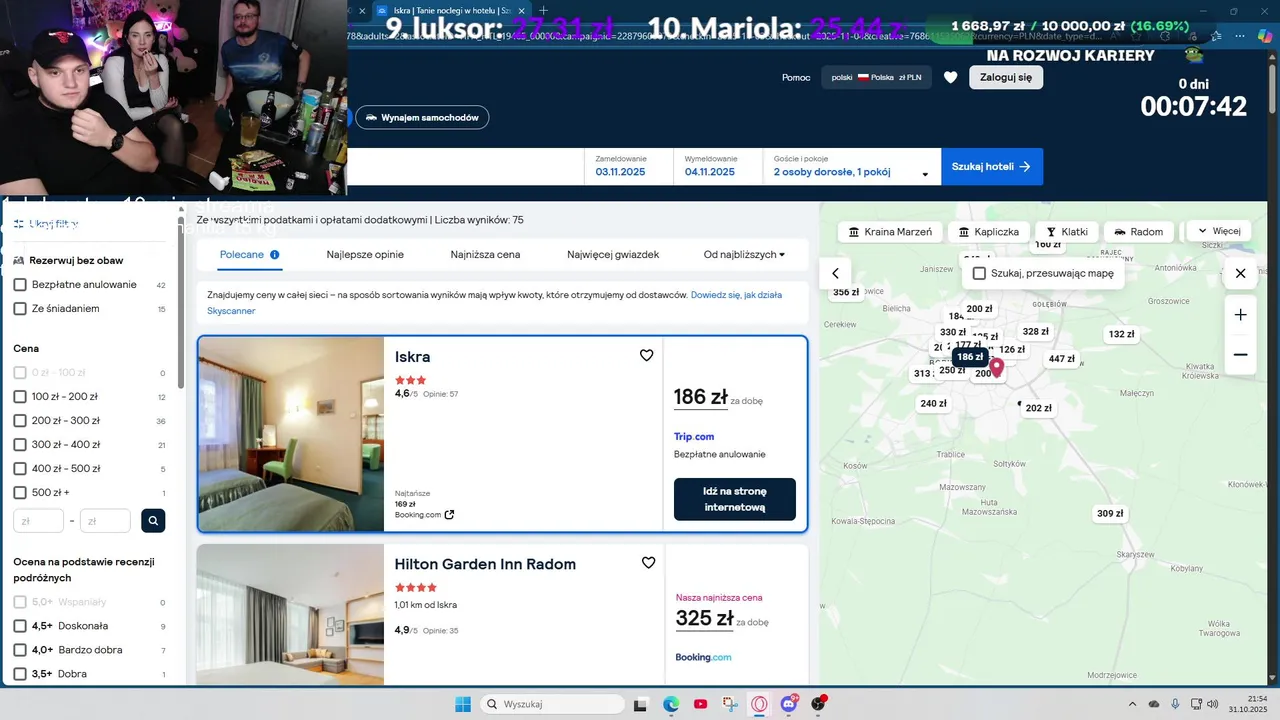
Task: Open Discord on the taskbar
Action: (789, 704)
